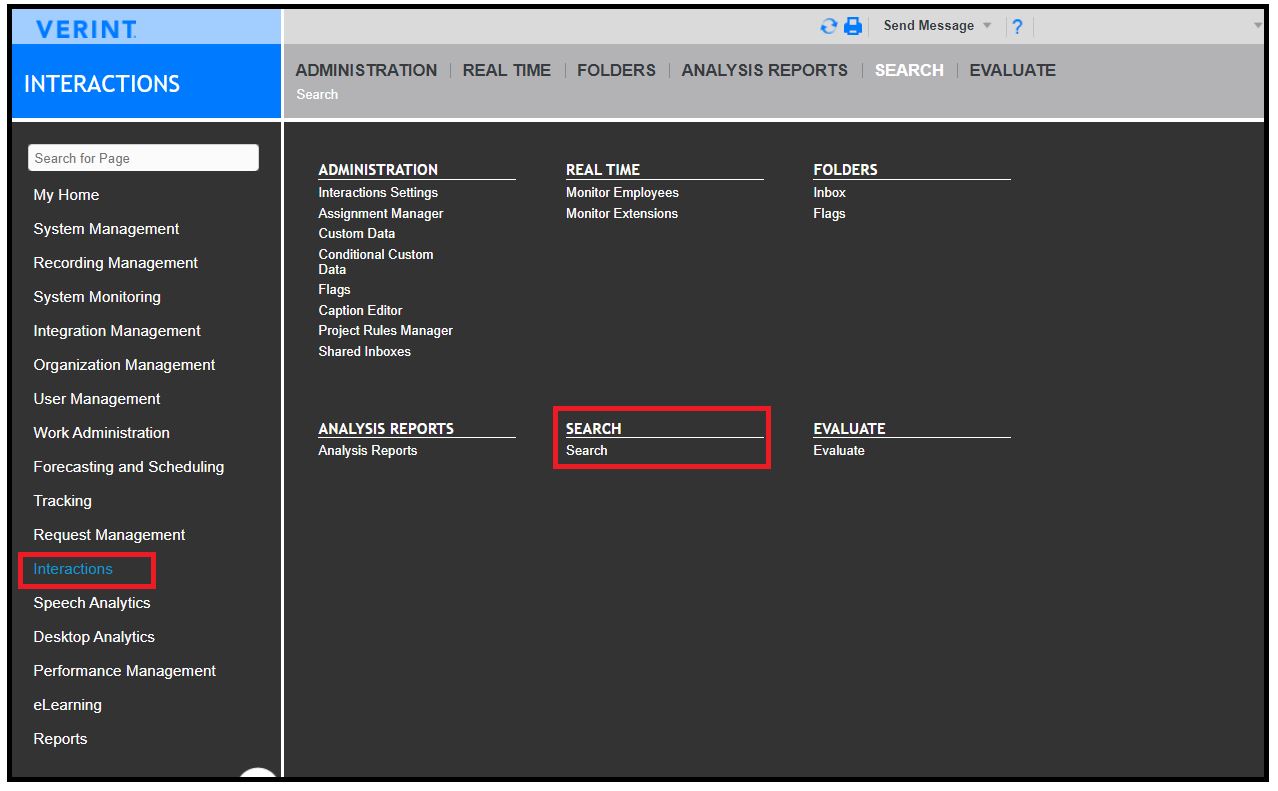Select Interactions in the sidebar
Screen dimensions: 1278x791
point(73,569)
